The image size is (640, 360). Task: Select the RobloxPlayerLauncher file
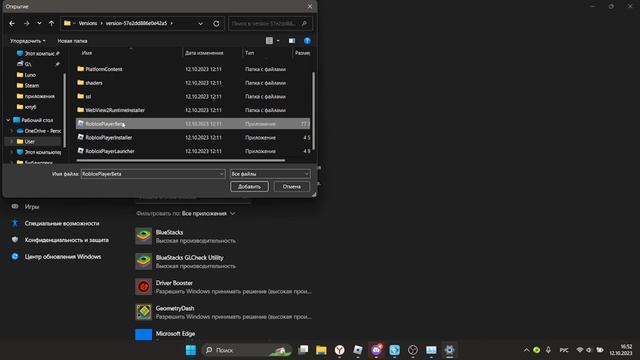(193, 151)
